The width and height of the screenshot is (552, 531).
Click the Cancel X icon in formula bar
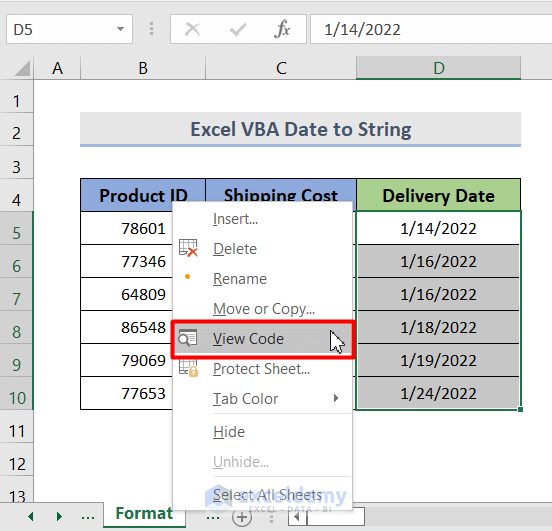(x=192, y=29)
